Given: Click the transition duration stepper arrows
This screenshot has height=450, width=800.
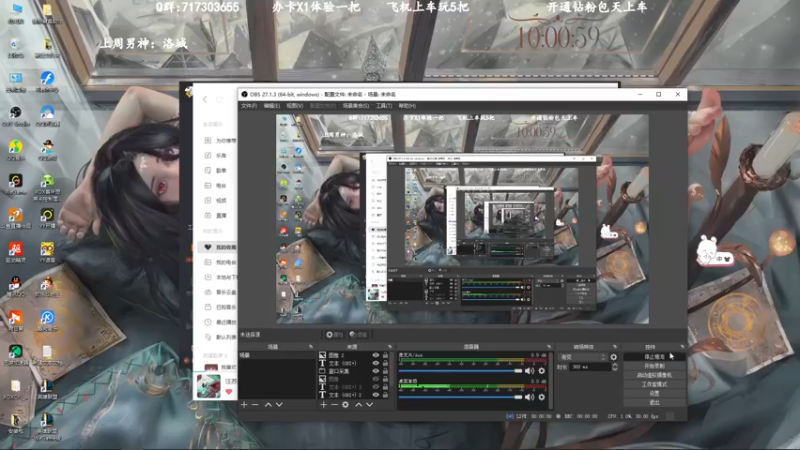Looking at the screenshot, I should click(614, 367).
